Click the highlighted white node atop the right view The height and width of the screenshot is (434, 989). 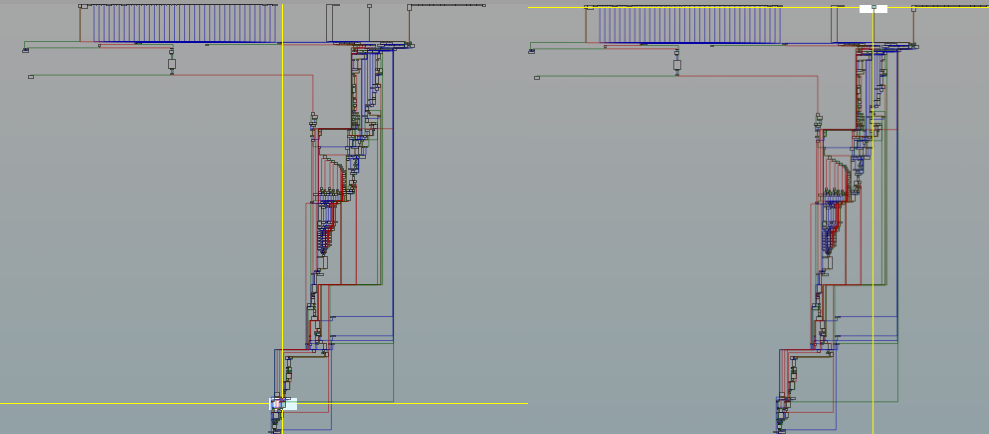[x=872, y=8]
